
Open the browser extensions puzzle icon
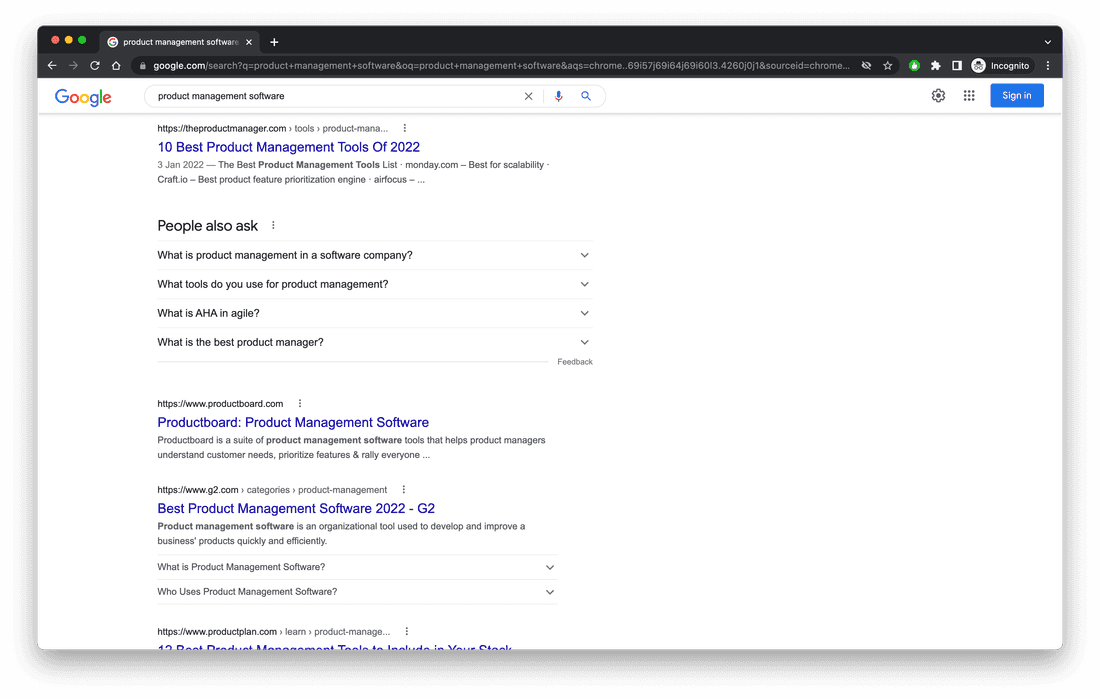tap(934, 65)
